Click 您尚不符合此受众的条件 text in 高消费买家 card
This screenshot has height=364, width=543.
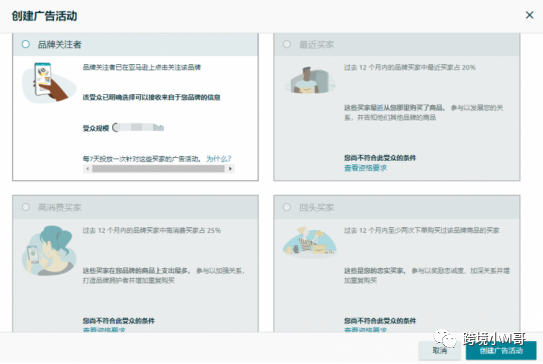point(119,321)
